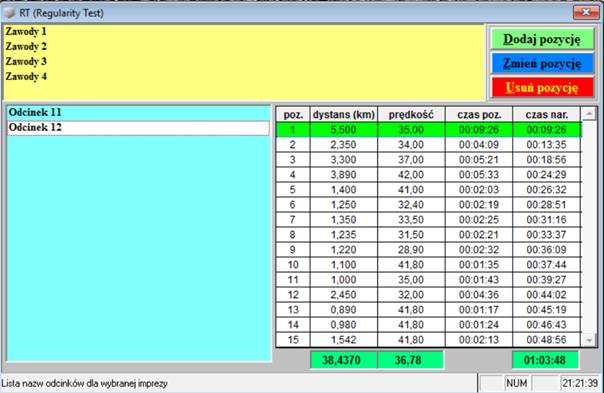Select highlighted row 1 distance 5,500
The height and width of the screenshot is (393, 604).
click(x=344, y=130)
